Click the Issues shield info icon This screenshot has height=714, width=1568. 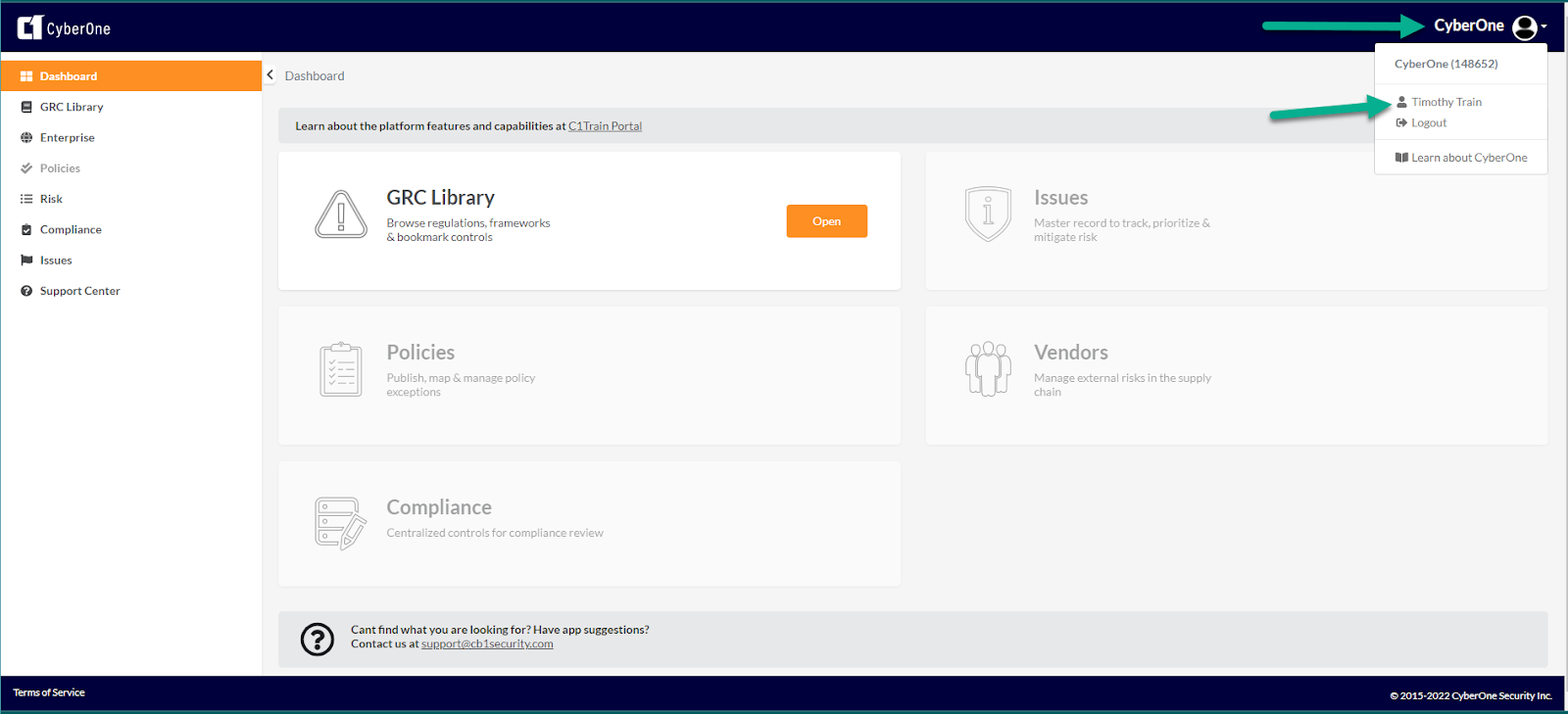[988, 214]
